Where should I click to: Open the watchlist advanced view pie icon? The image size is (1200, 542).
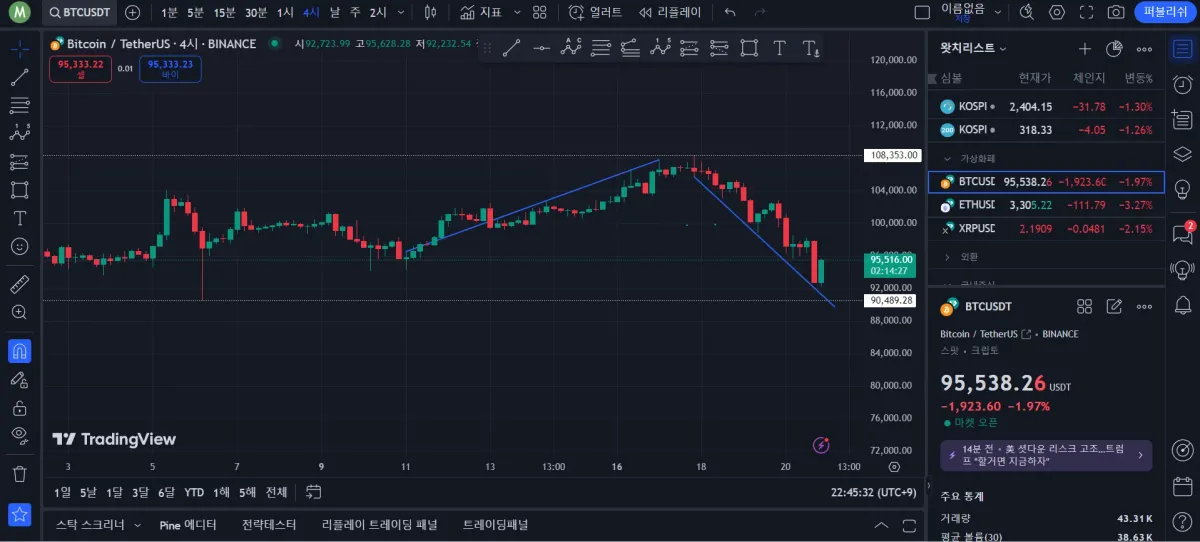[x=1114, y=48]
